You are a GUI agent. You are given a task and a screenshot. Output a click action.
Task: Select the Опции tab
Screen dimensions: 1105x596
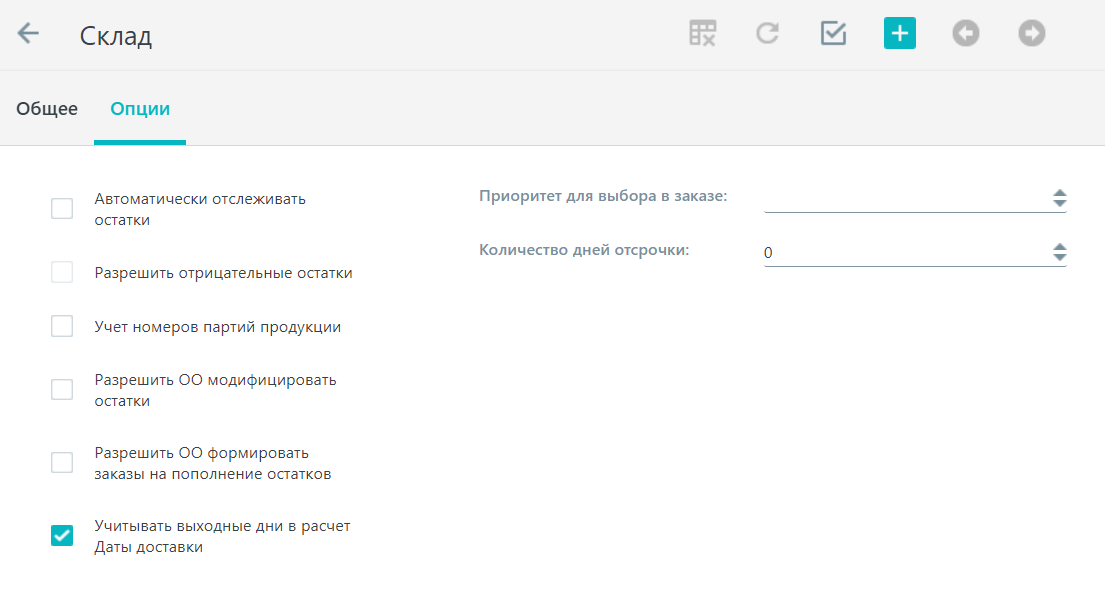[140, 108]
